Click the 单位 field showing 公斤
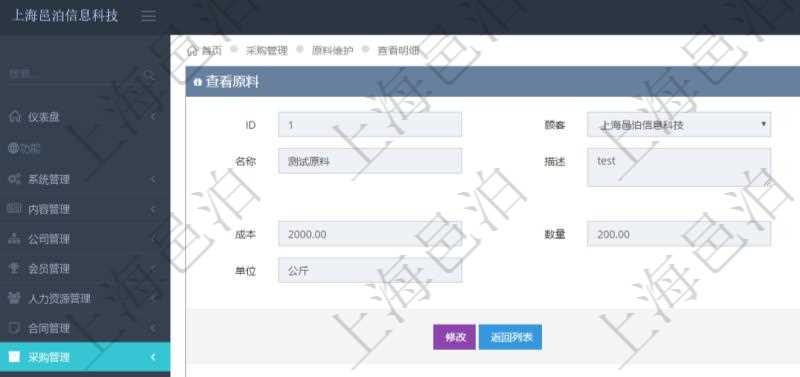Viewport: 800px width, 377px height. [x=370, y=270]
